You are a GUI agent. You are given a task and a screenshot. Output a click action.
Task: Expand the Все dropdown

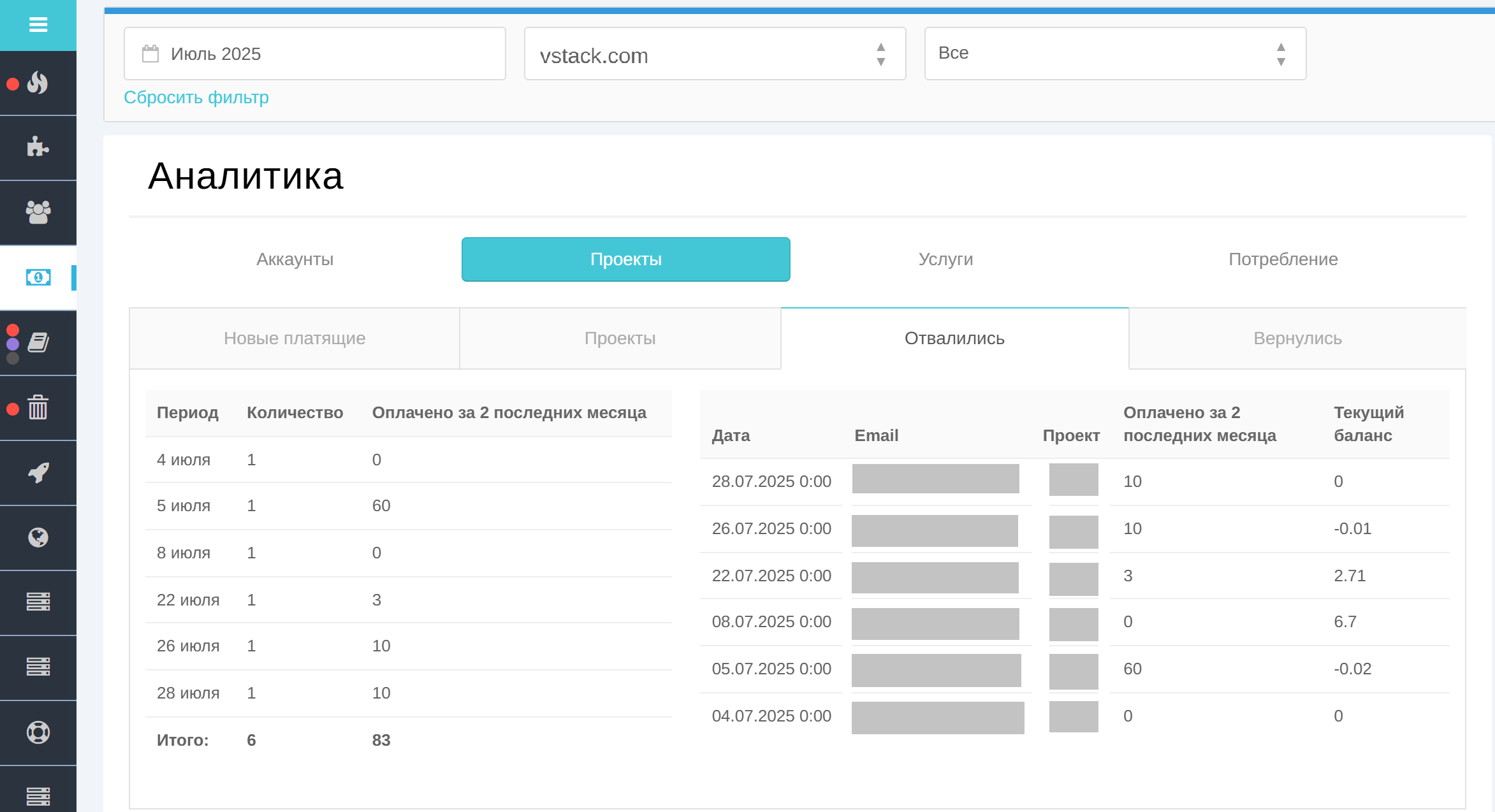1115,54
